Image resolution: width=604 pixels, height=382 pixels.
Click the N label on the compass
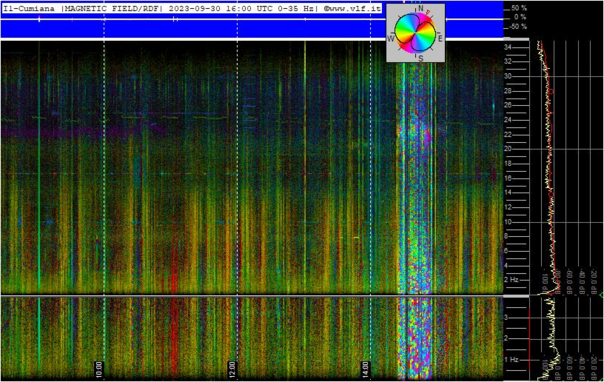point(421,8)
